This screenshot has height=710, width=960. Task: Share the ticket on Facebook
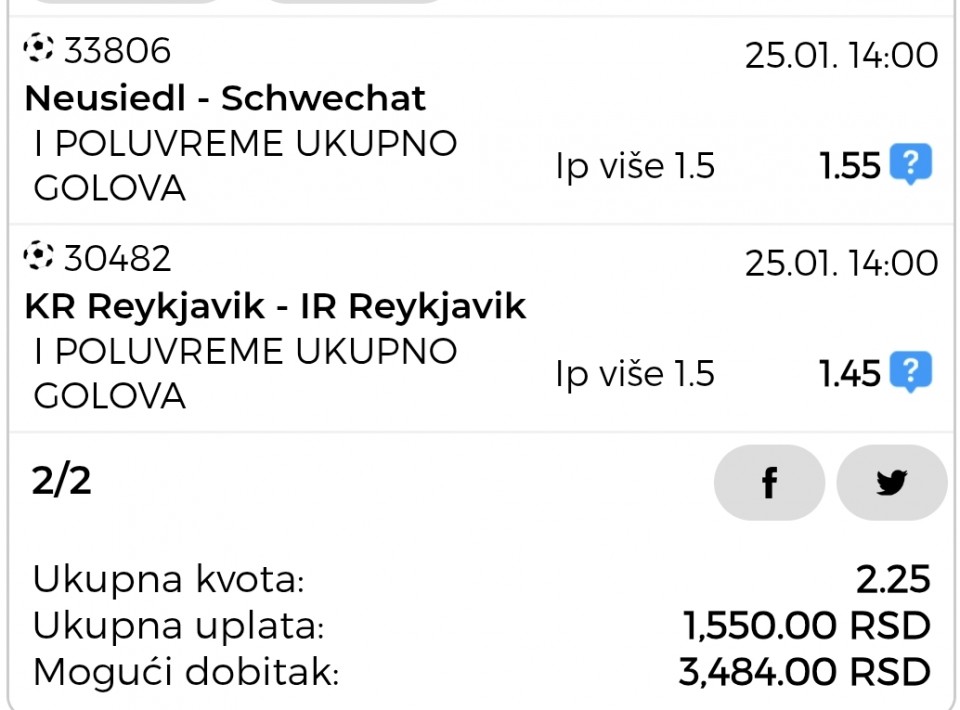(x=769, y=482)
